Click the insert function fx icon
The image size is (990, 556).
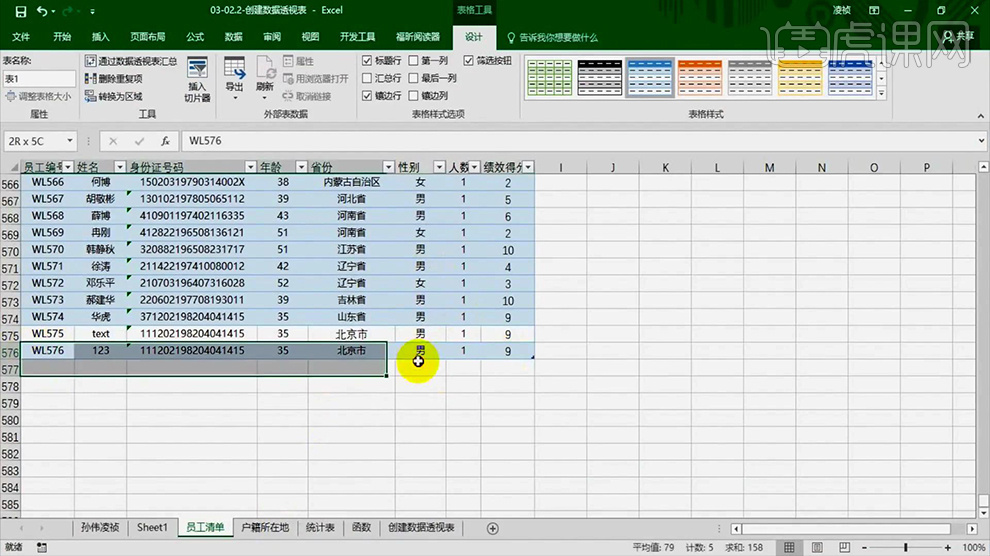(x=164, y=141)
